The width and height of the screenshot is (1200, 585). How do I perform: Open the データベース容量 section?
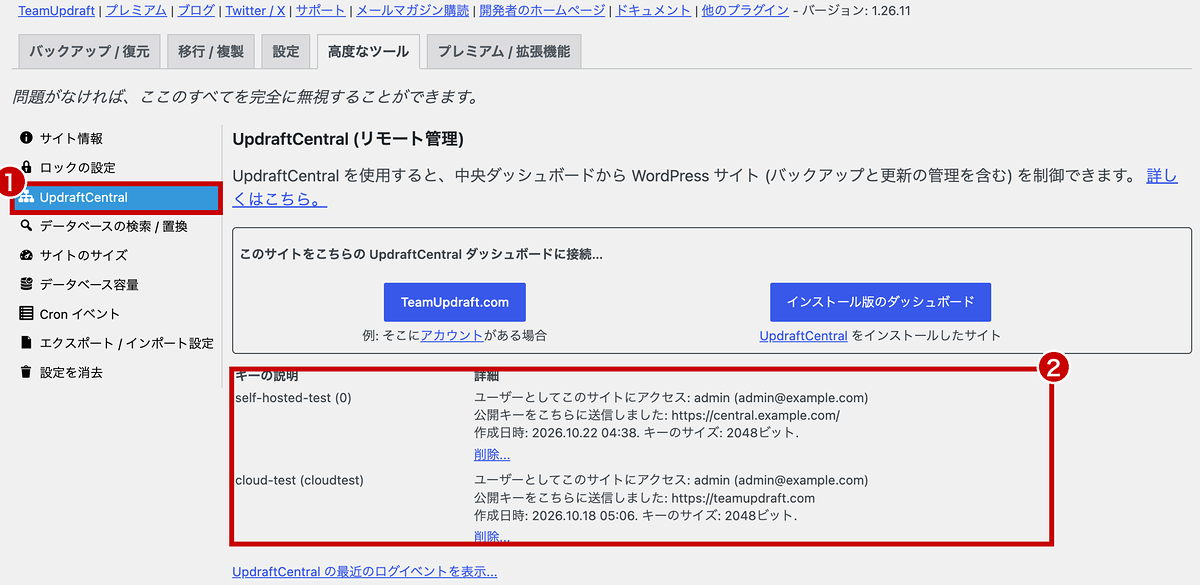89,284
